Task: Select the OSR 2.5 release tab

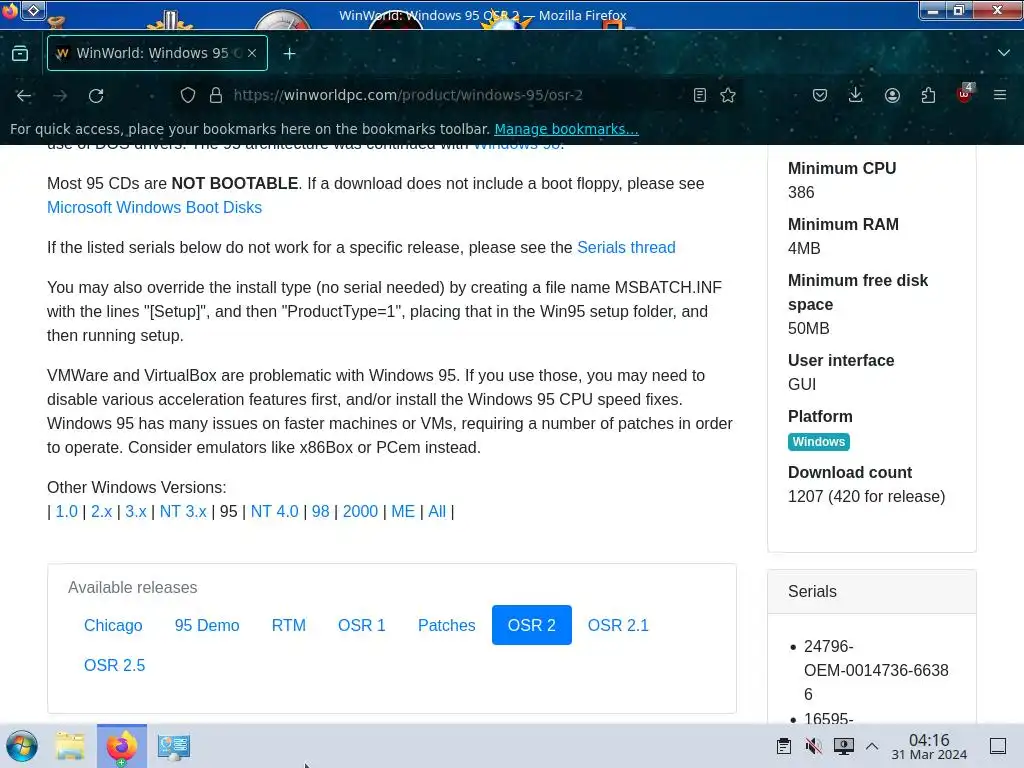Action: tap(114, 665)
